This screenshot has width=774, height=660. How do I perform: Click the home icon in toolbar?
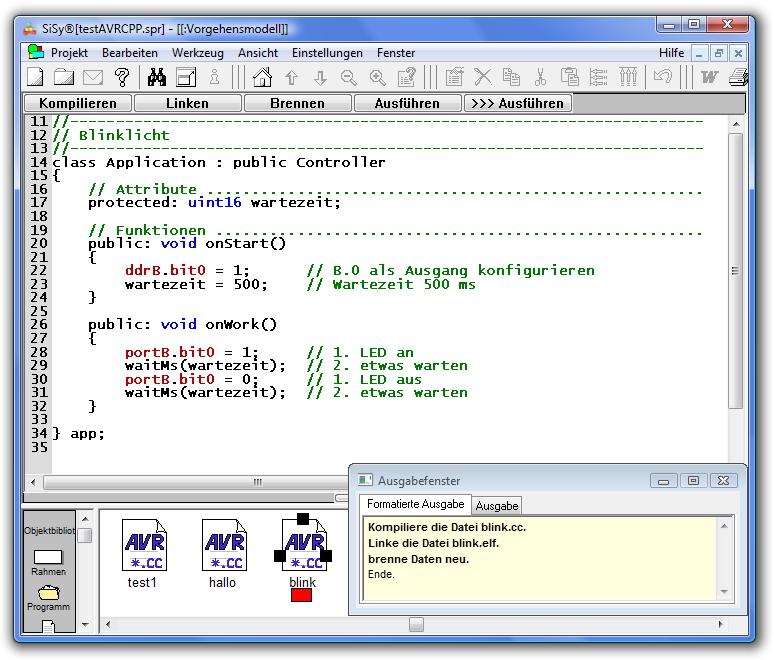[262, 77]
